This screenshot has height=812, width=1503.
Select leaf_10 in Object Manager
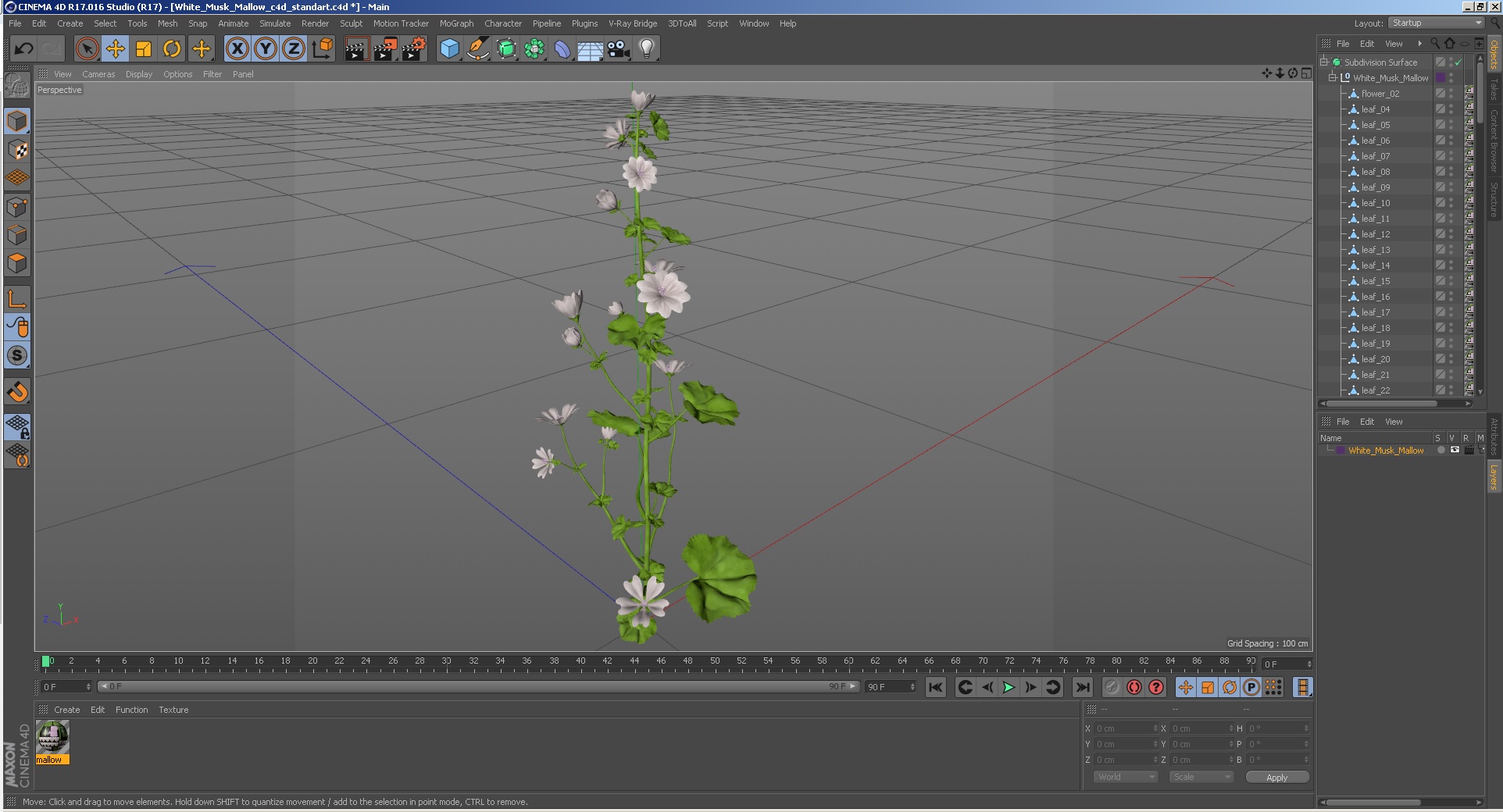1376,203
